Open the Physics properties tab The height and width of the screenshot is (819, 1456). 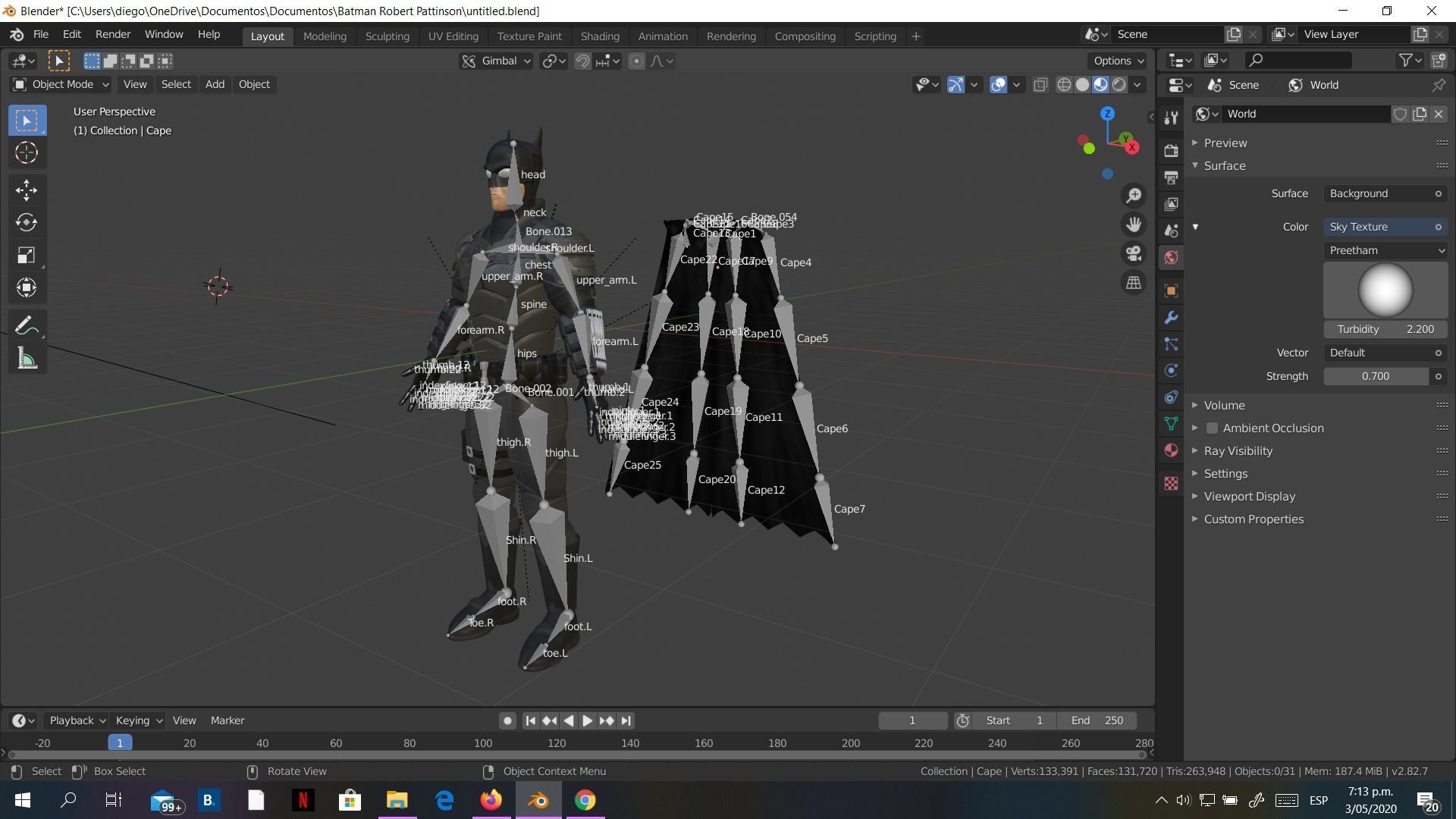pos(1171,371)
